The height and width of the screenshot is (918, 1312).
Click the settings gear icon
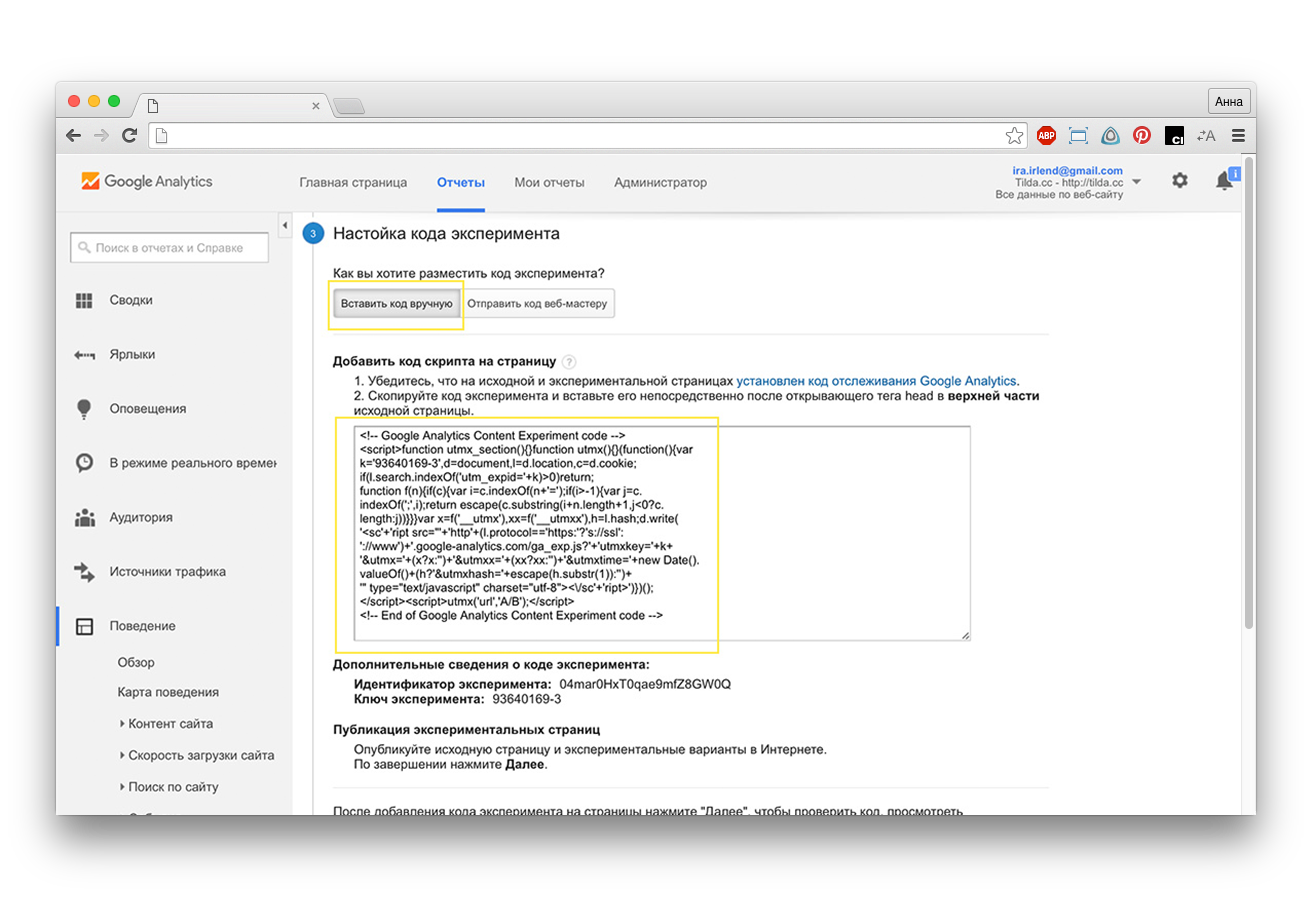(1180, 181)
